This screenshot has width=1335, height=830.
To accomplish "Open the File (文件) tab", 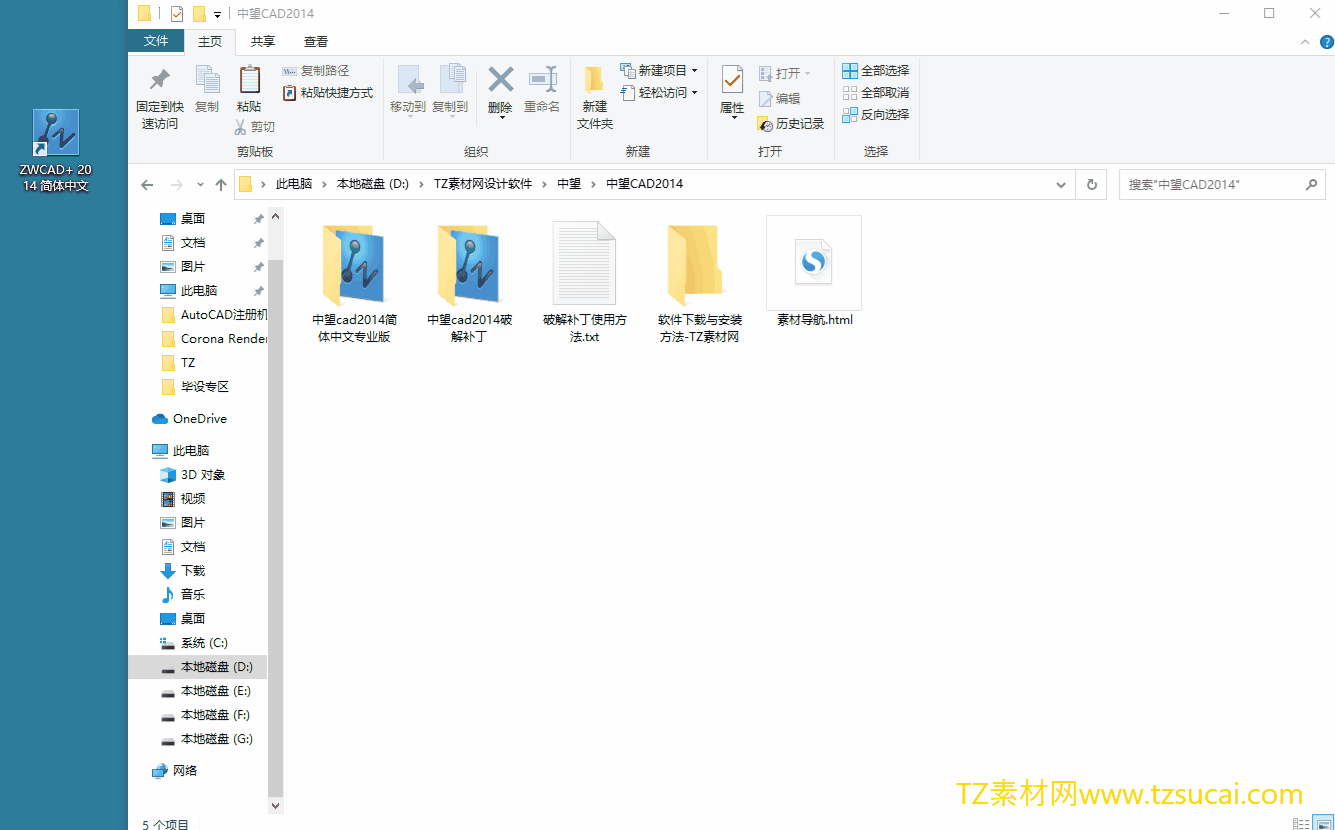I will (x=156, y=41).
